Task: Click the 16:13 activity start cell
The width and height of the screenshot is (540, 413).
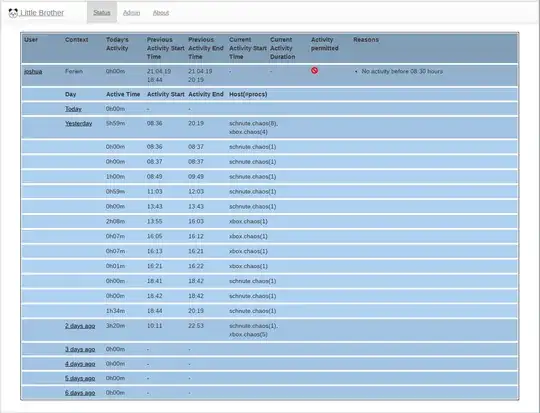Action: tap(155, 251)
